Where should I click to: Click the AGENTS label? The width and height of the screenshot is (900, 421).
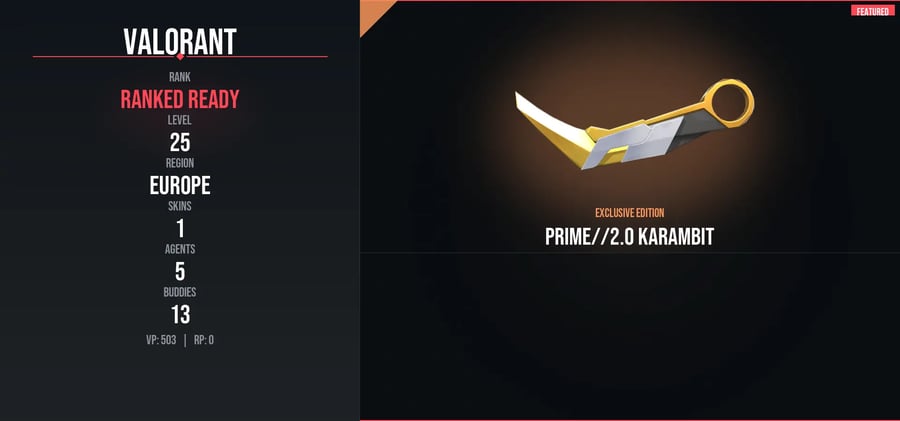180,249
